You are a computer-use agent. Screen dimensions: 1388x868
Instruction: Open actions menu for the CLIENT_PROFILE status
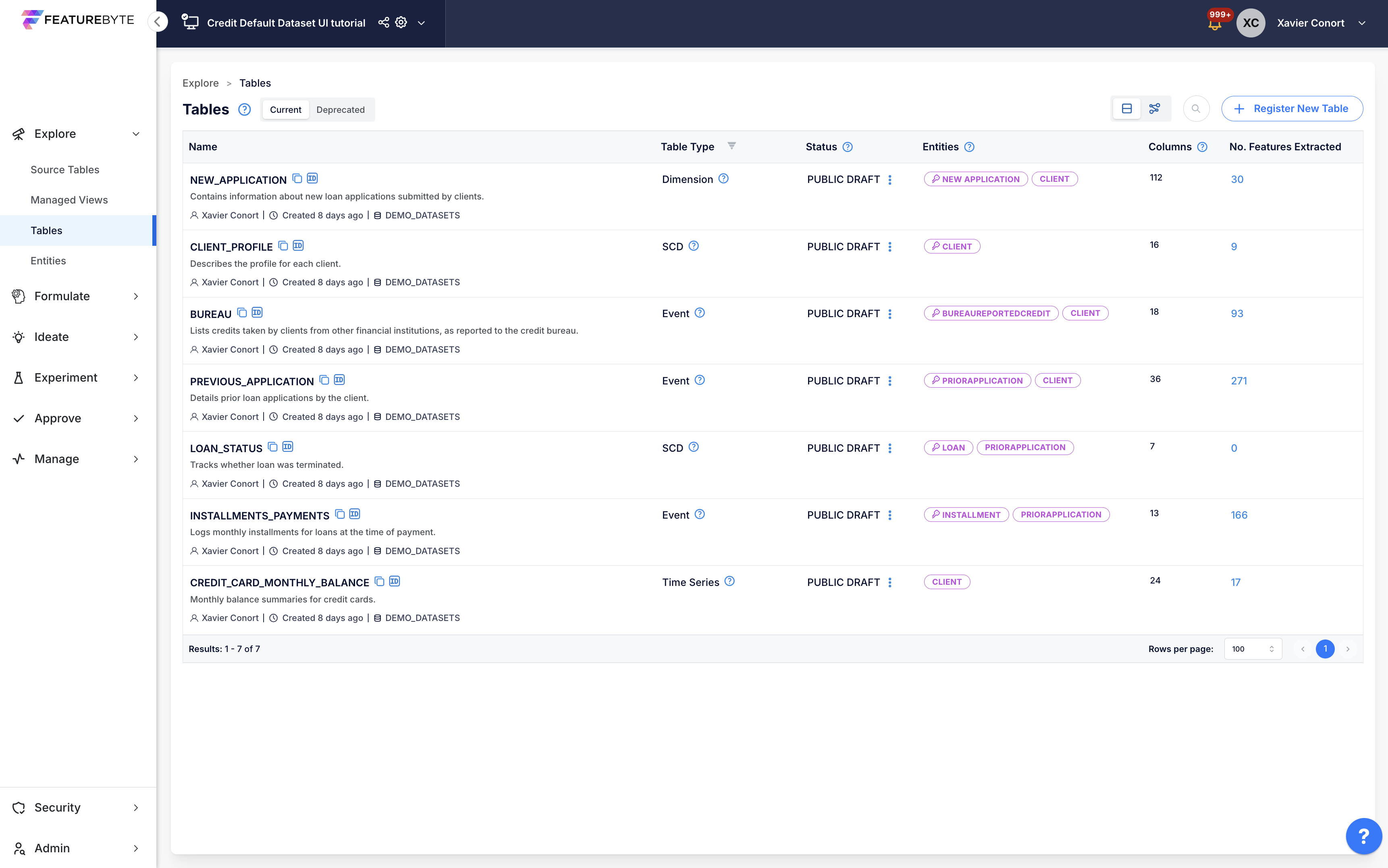(x=890, y=247)
